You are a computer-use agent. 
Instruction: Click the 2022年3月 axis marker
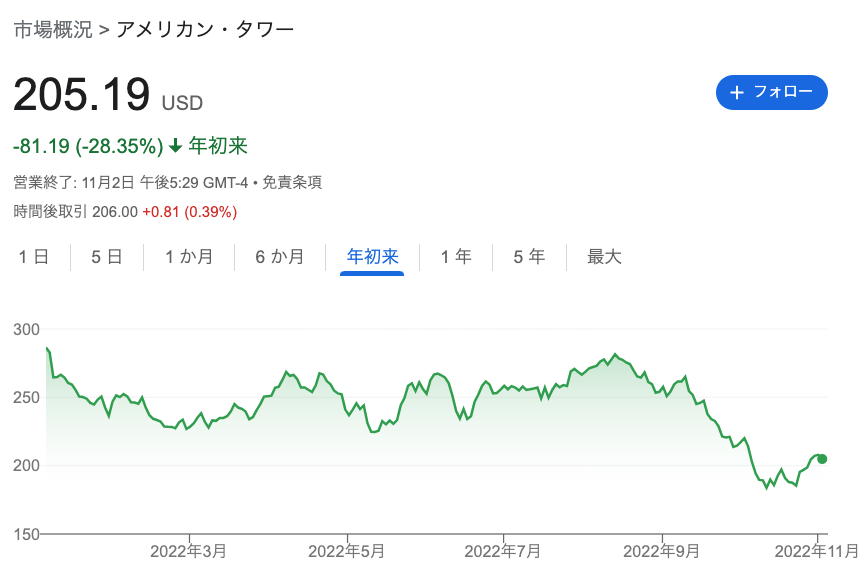[188, 551]
